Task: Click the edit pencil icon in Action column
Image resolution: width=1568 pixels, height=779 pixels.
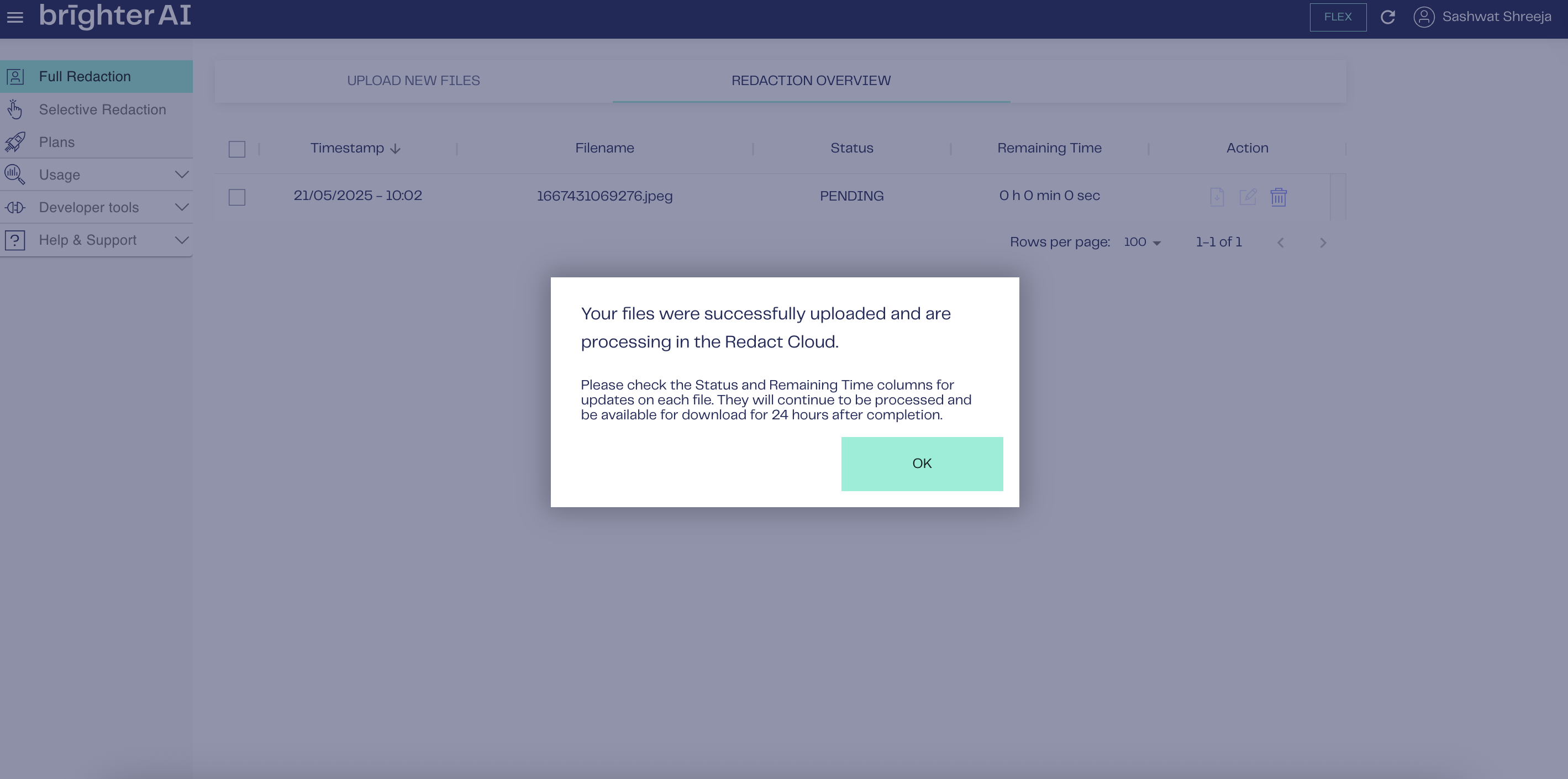Action: pos(1247,197)
